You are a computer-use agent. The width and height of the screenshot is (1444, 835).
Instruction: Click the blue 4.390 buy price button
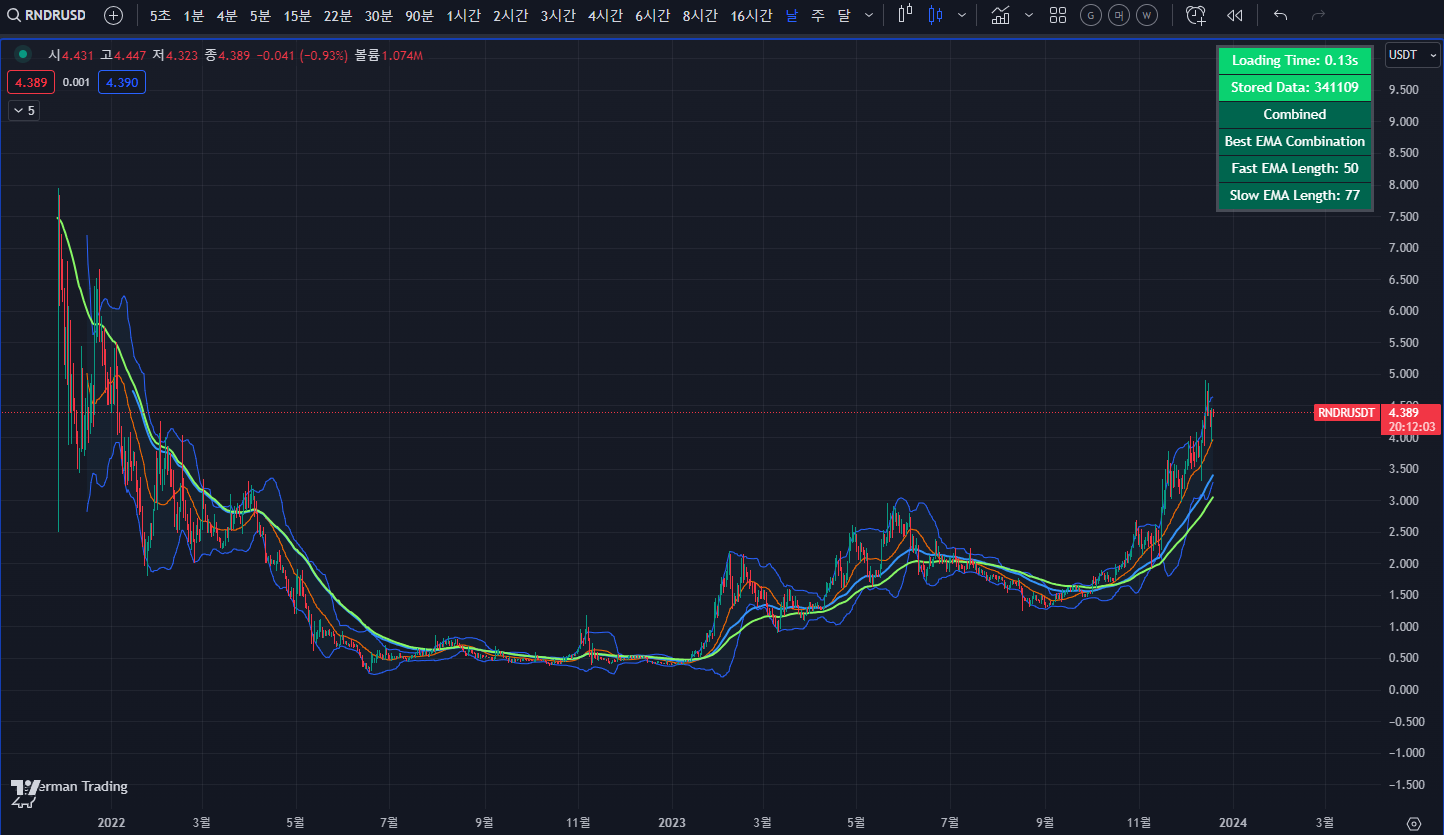pos(122,82)
